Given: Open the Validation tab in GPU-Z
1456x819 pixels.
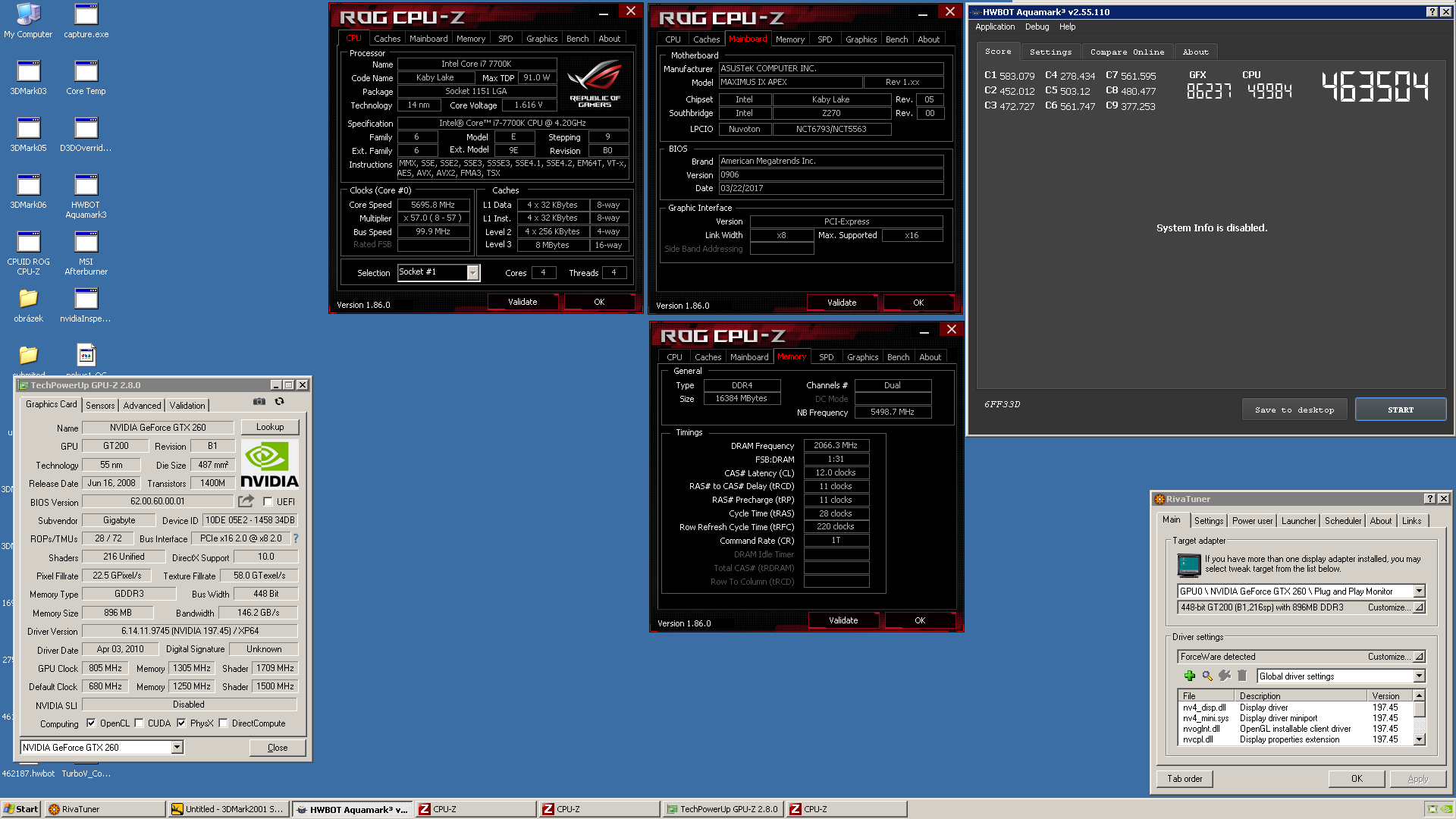Looking at the screenshot, I should coord(187,406).
